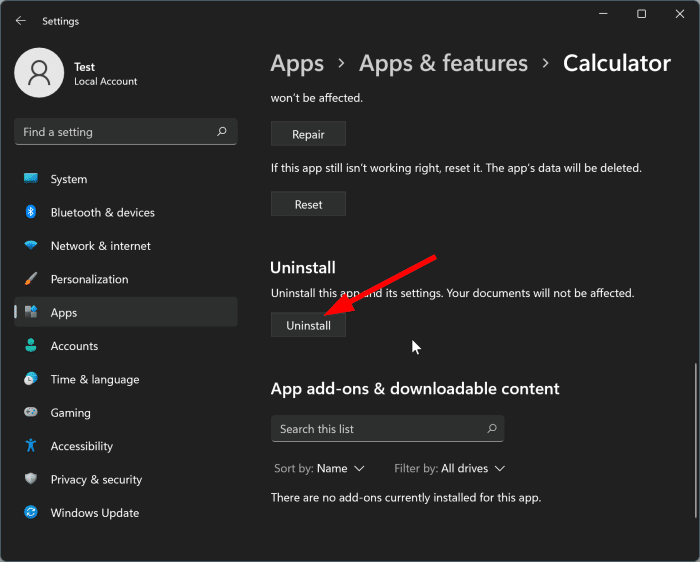Open Bluetooth & devices icon

(31, 212)
